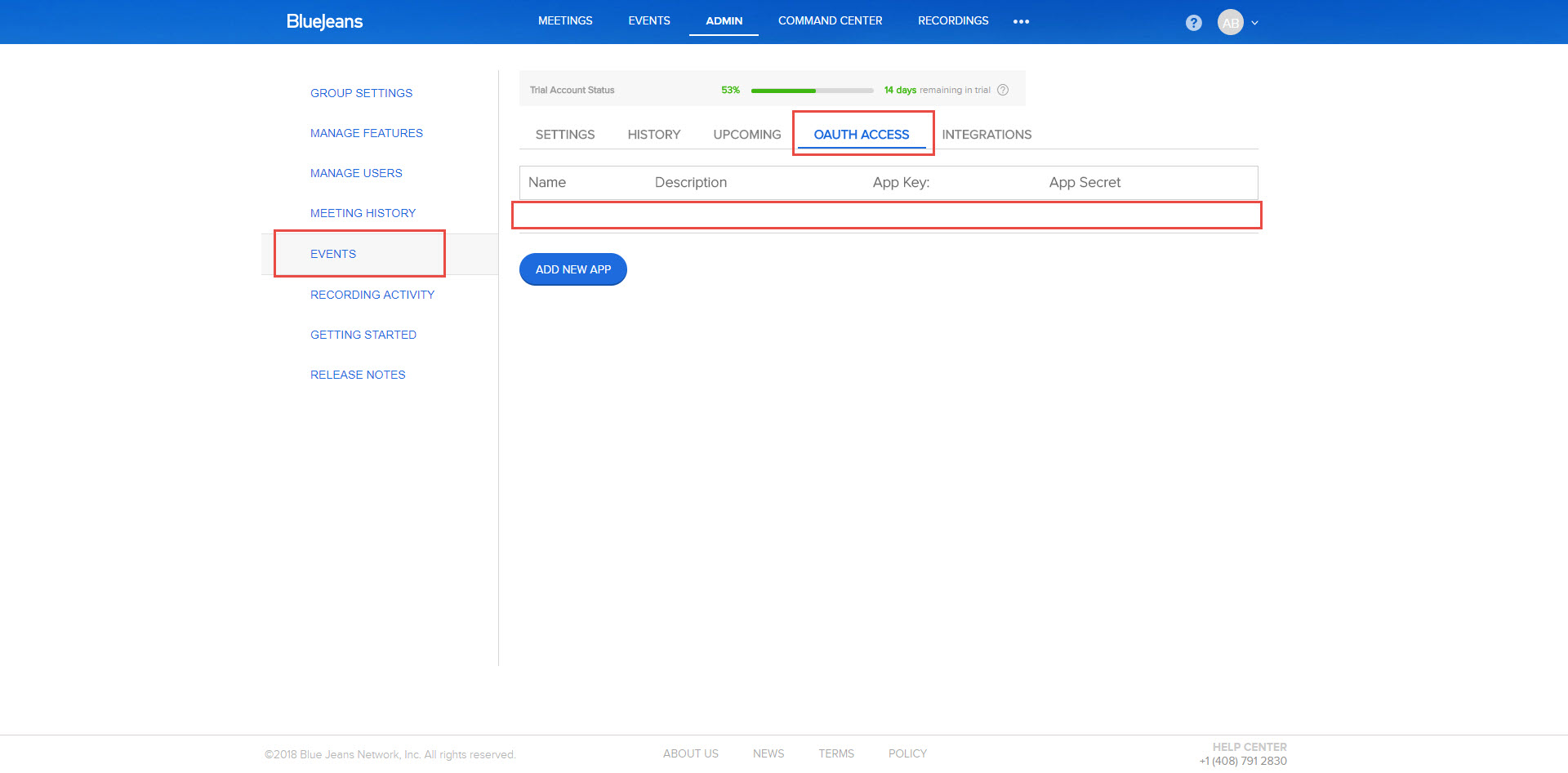Click the Description column header
This screenshot has height=773, width=1568.
click(x=691, y=183)
